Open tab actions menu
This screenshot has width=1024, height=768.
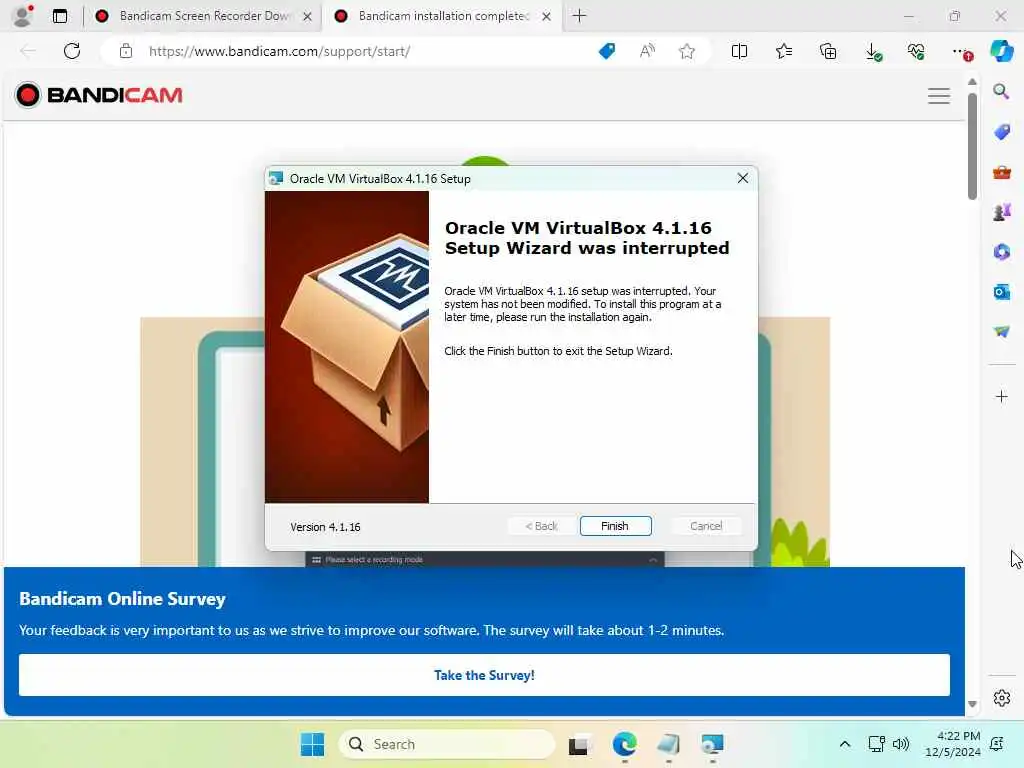60,16
